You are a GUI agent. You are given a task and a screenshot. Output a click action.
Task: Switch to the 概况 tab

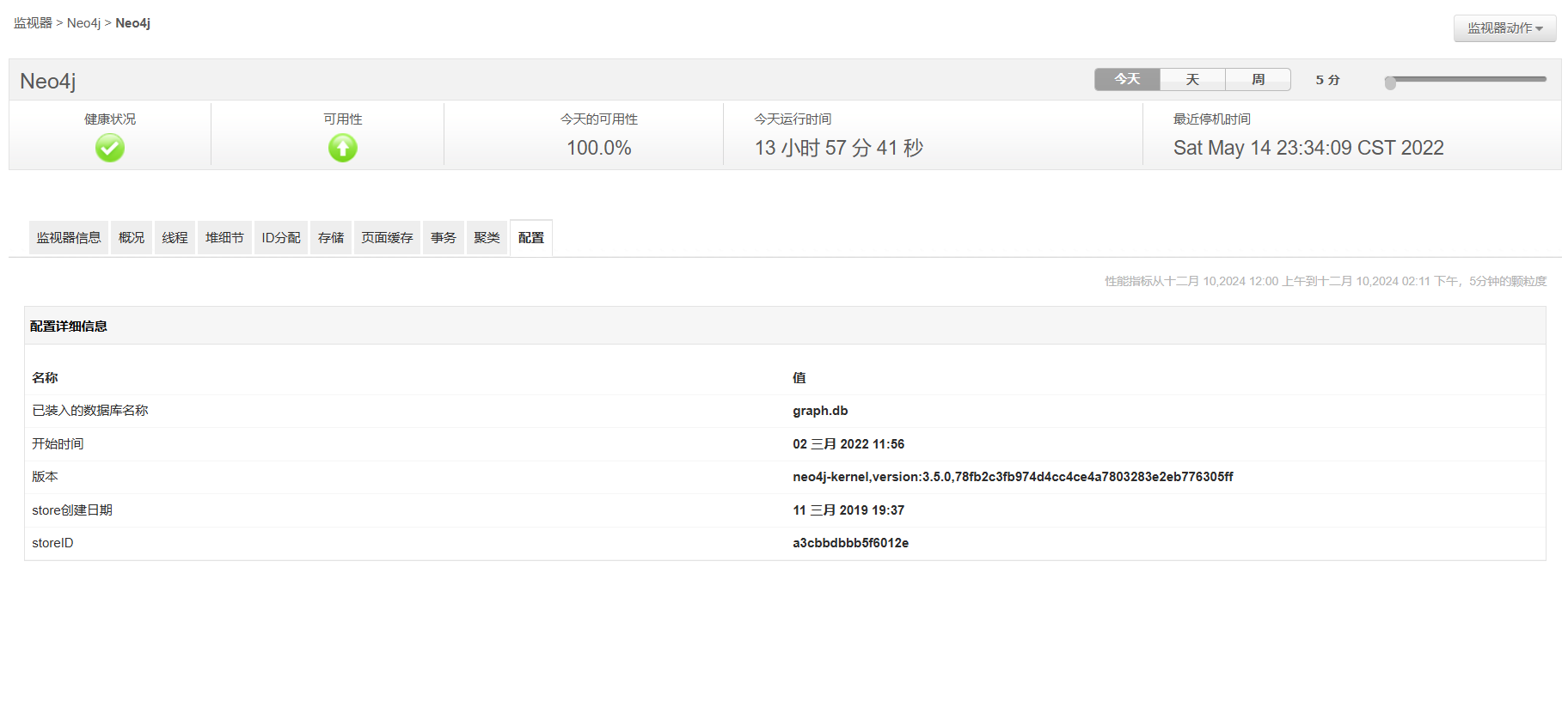(x=132, y=237)
